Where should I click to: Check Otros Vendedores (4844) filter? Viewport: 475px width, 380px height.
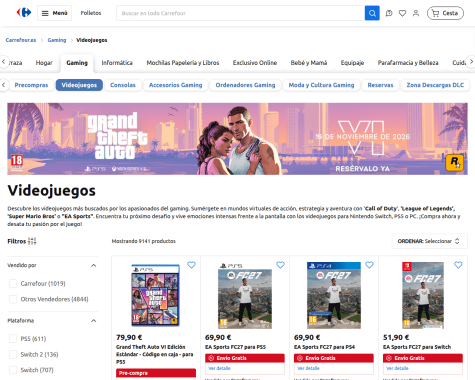13,299
